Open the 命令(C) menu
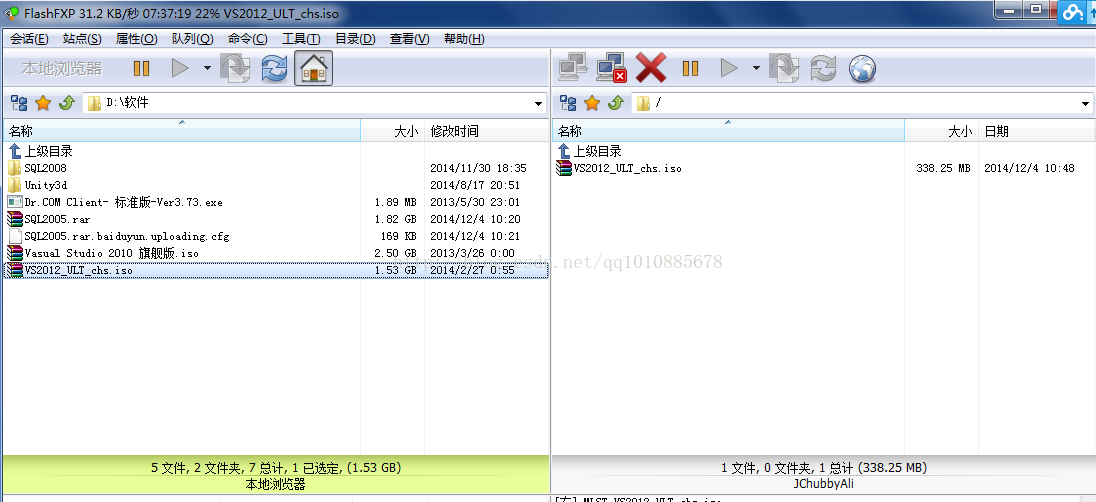The width and height of the screenshot is (1096, 502). pos(247,39)
